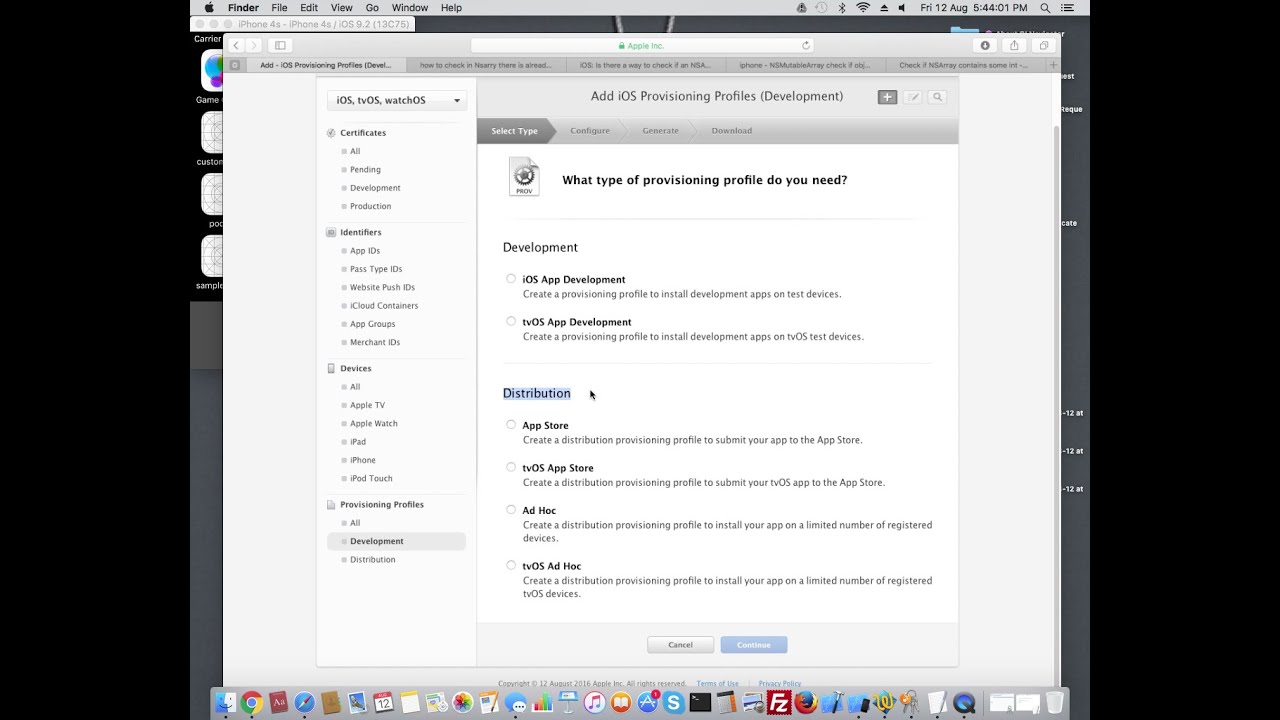This screenshot has width=1280, height=720.
Task: Open the Terms of Use link
Action: tap(717, 684)
